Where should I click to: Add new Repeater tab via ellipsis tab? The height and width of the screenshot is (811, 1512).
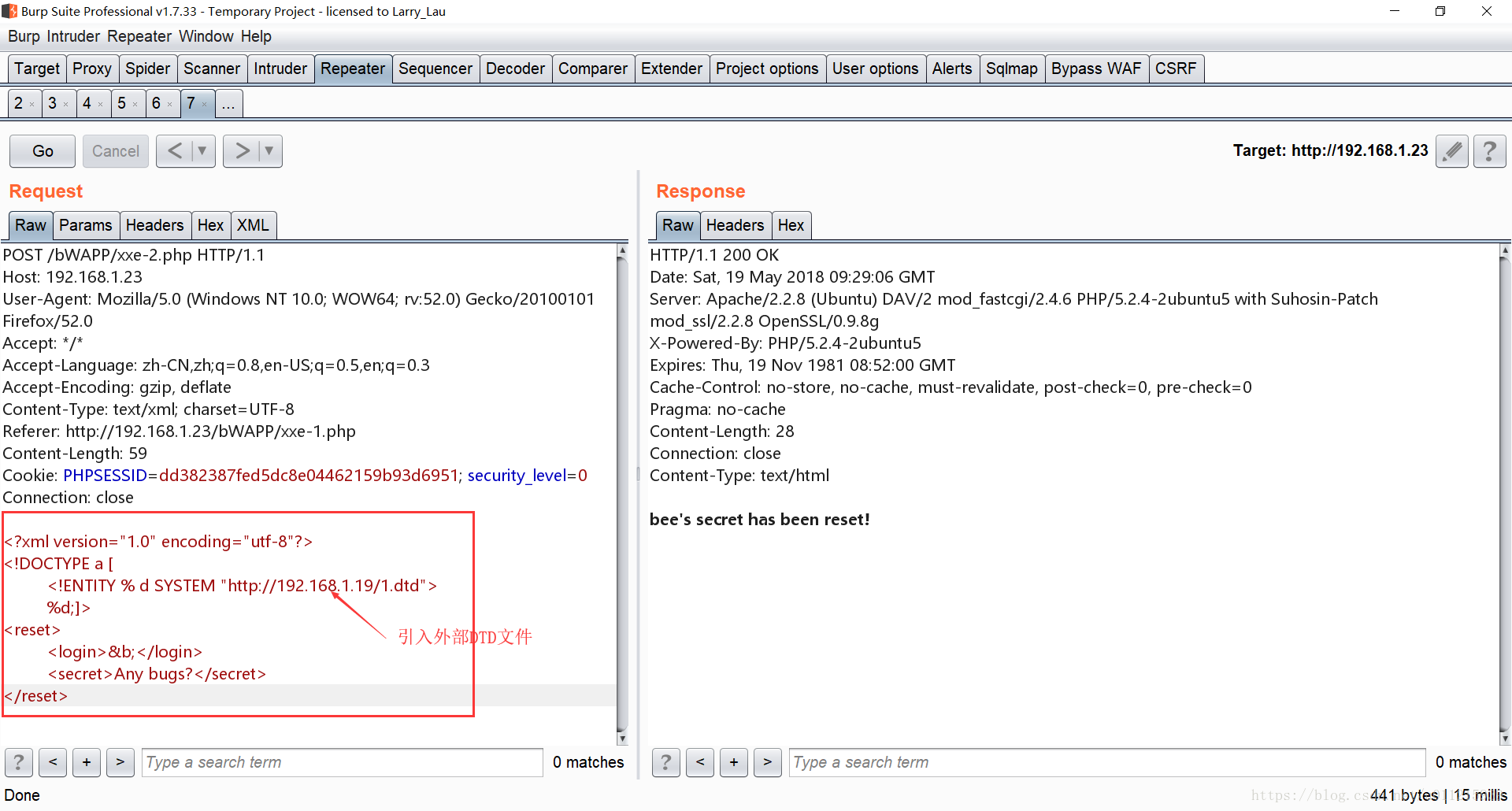[x=228, y=103]
